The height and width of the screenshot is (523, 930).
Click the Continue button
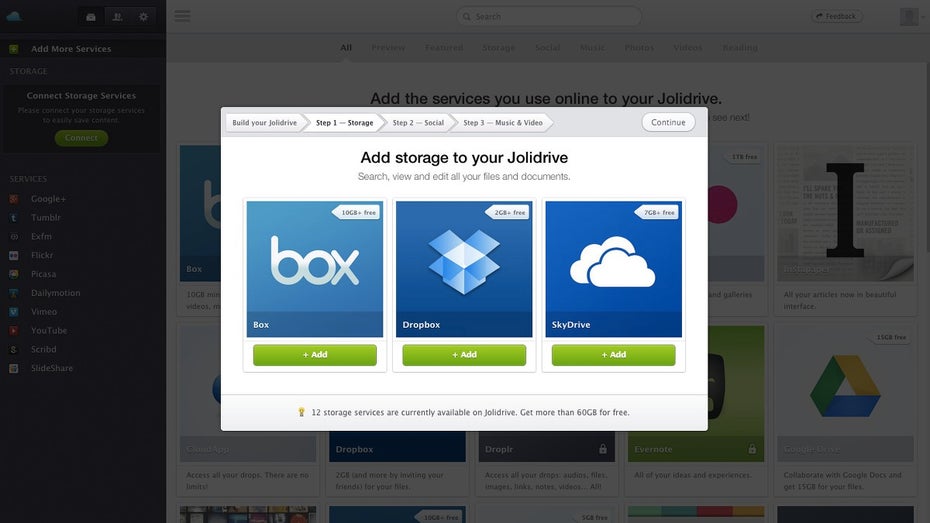pyautogui.click(x=668, y=122)
